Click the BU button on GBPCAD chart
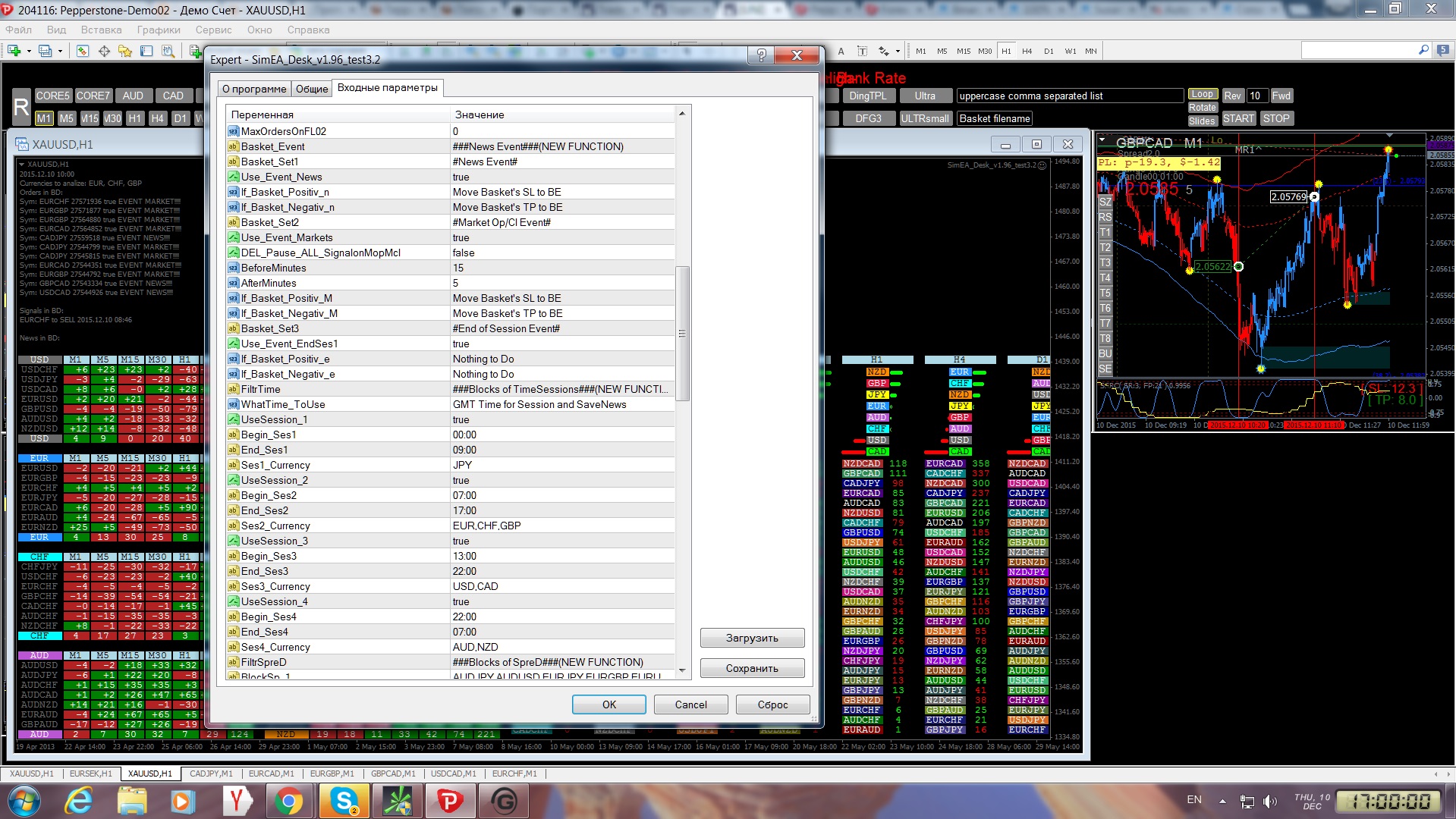This screenshot has height=819, width=1456. (1105, 353)
